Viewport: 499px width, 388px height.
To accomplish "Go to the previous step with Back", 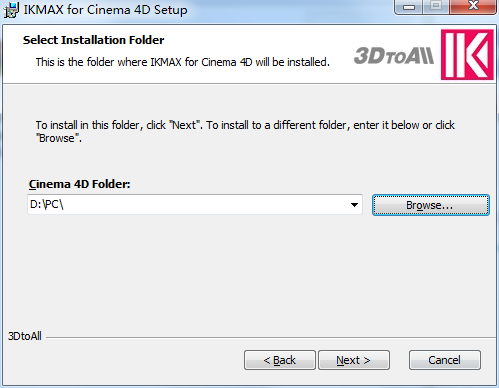I will tap(280, 360).
